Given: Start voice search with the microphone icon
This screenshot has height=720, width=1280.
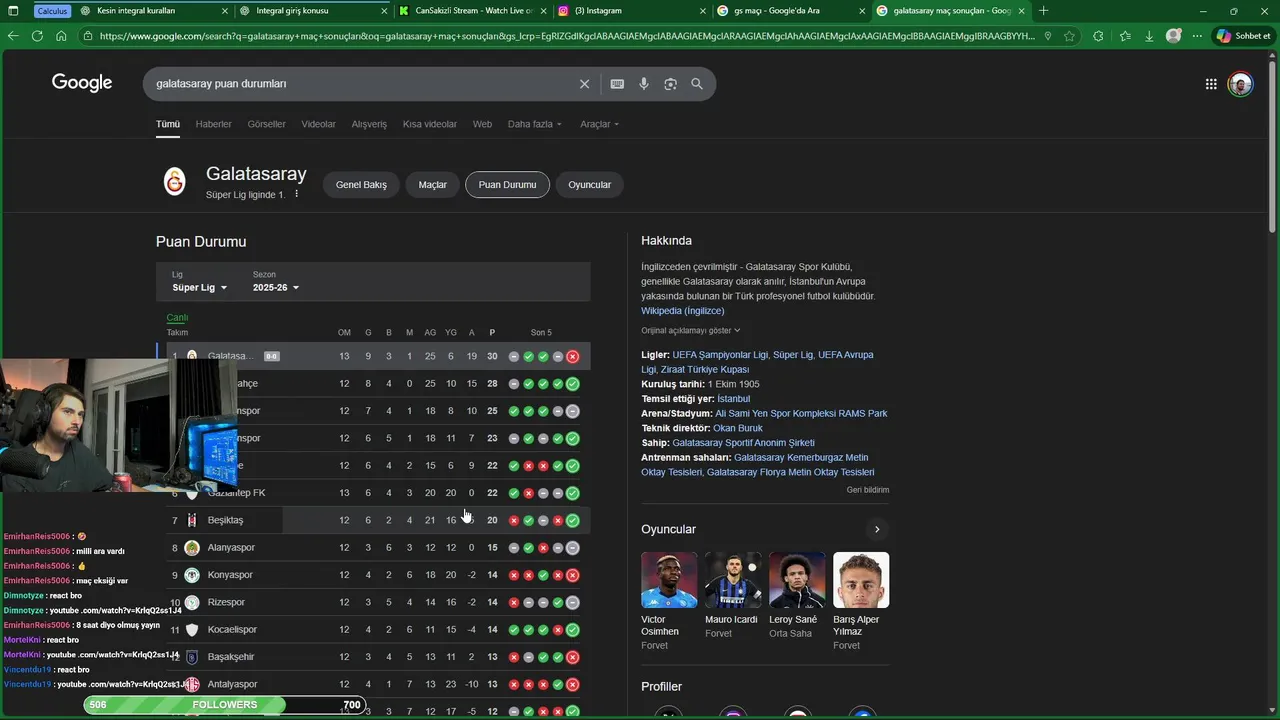Looking at the screenshot, I should tap(644, 84).
